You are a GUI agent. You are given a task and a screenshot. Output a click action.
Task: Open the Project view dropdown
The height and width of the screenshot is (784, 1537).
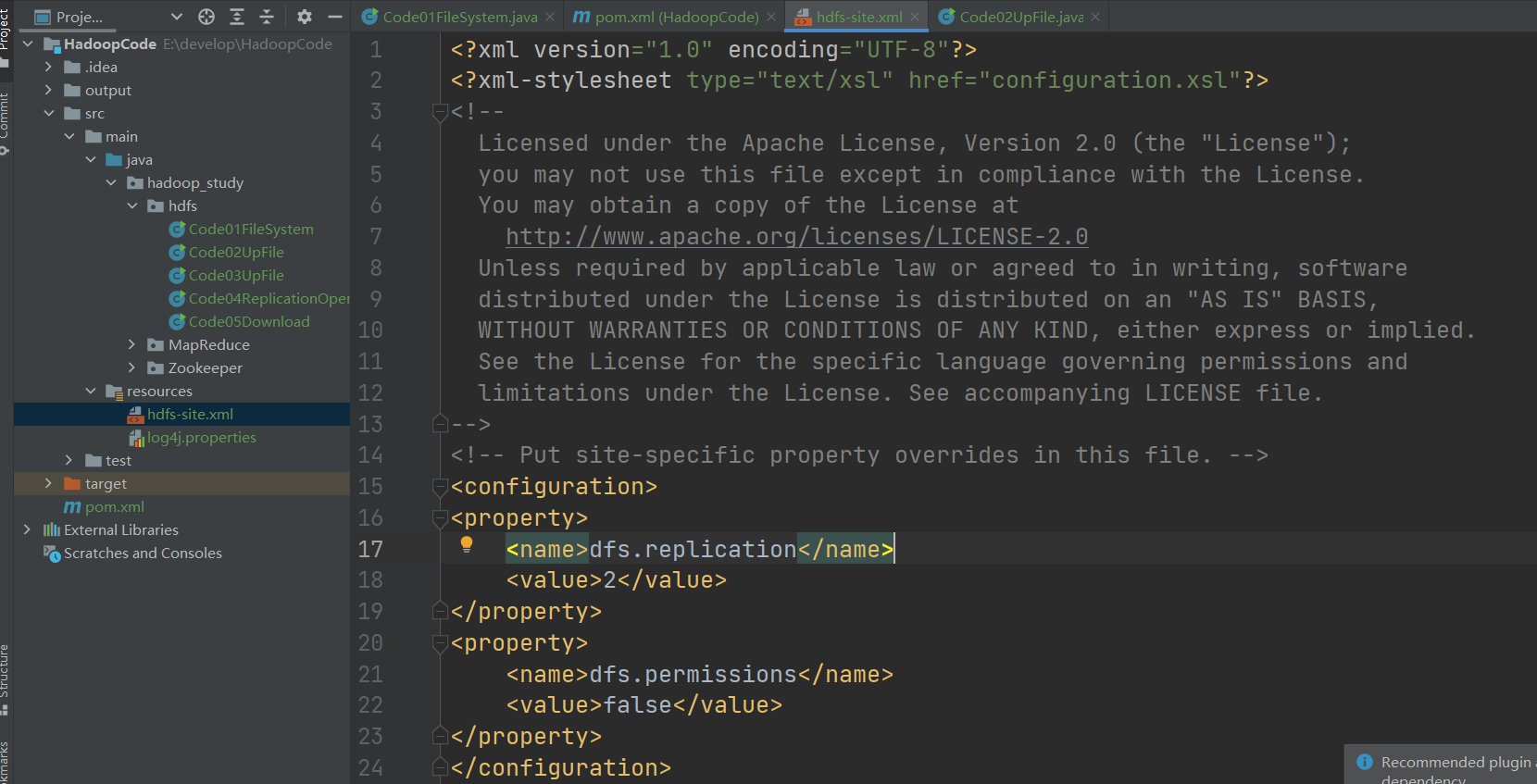(177, 17)
